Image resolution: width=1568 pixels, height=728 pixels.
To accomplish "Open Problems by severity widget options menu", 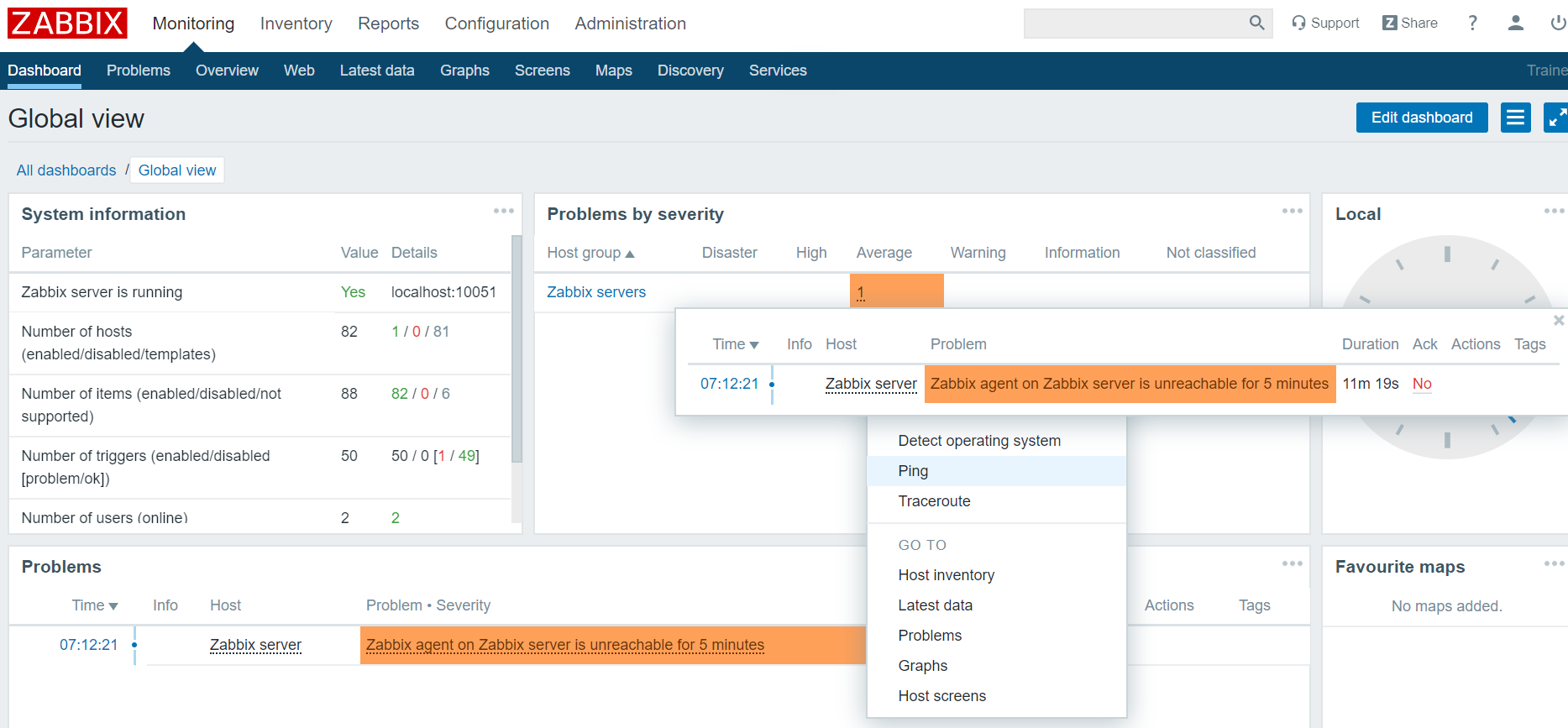I will click(x=1293, y=212).
